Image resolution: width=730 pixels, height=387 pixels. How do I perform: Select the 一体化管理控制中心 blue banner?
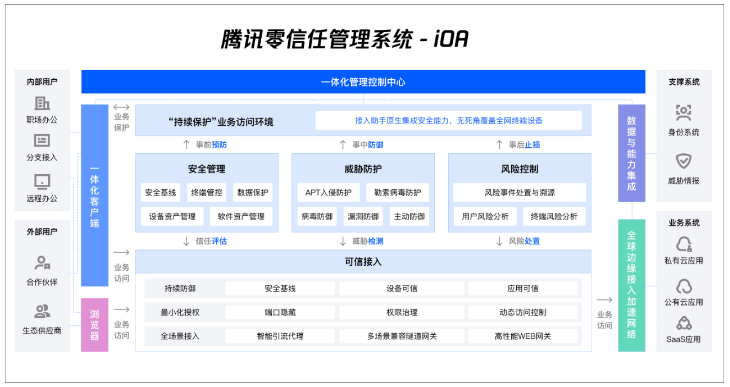[x=363, y=82]
